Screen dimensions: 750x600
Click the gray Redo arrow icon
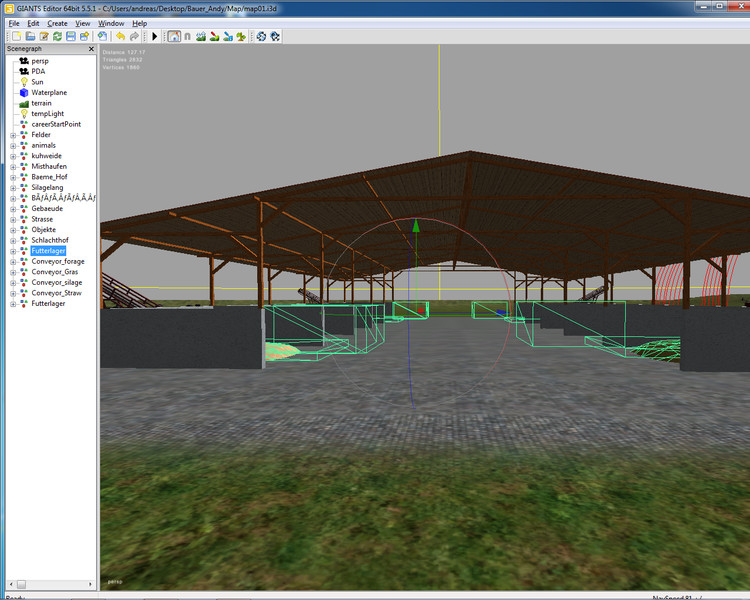(x=134, y=36)
